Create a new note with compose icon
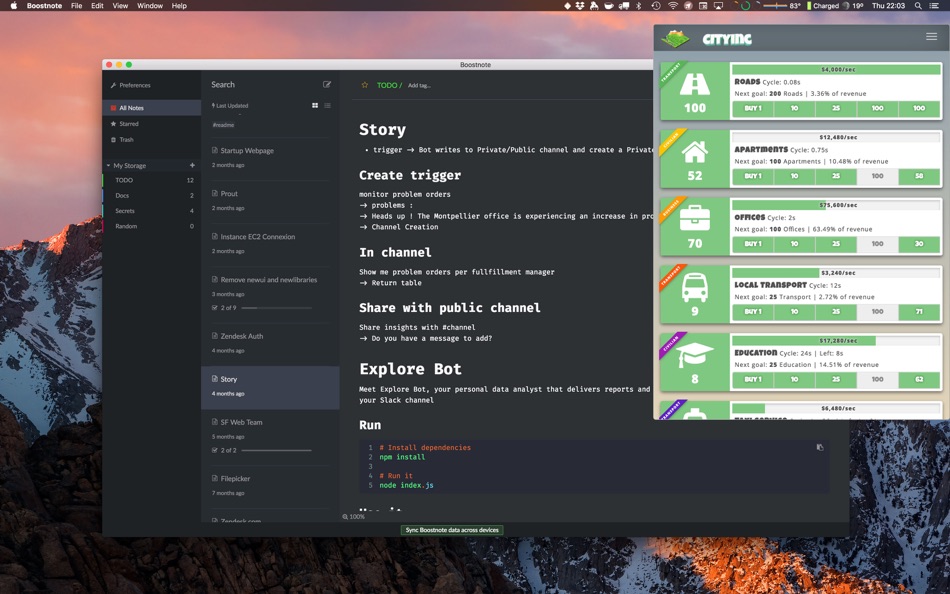950x594 pixels. pos(327,84)
